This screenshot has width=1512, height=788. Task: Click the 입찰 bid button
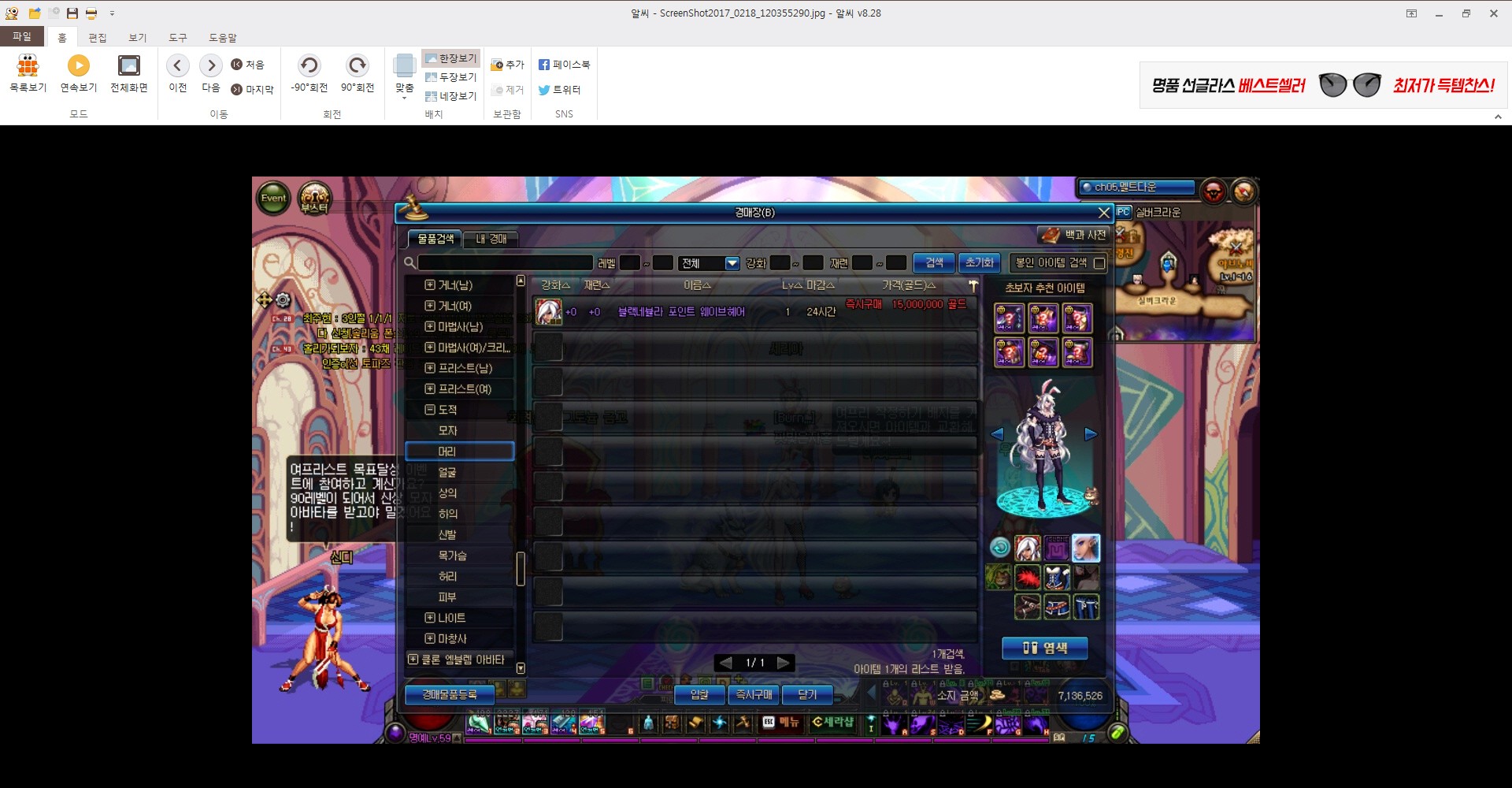[699, 694]
